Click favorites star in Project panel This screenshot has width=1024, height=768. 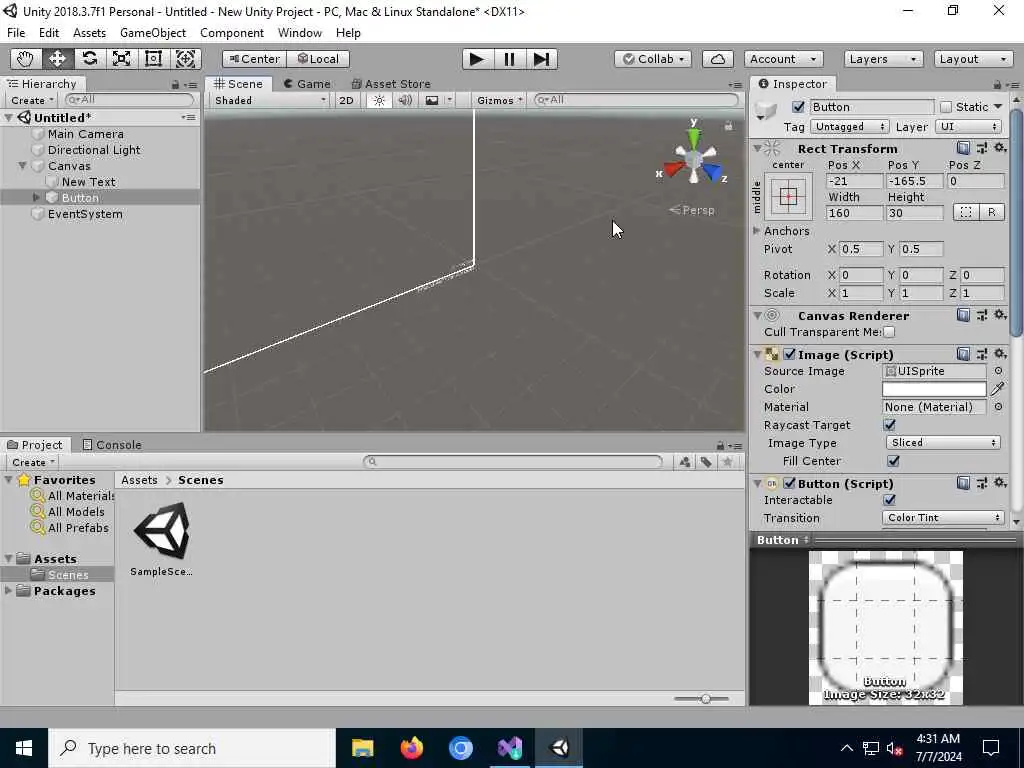click(728, 462)
